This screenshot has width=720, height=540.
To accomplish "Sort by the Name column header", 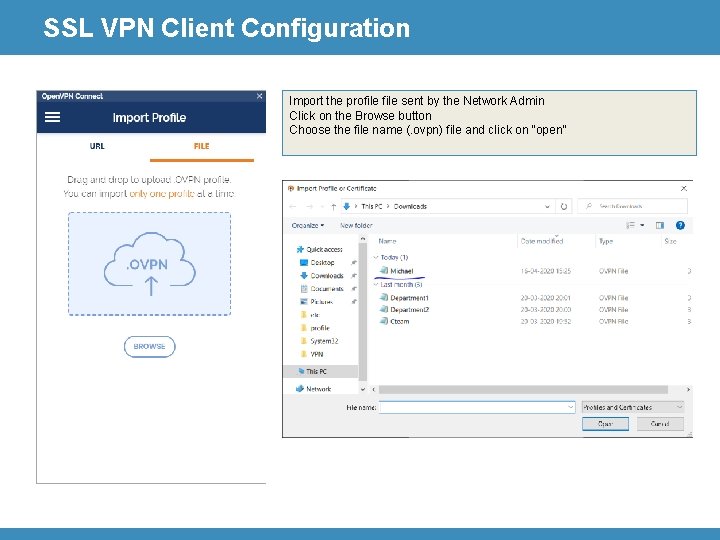I will [x=387, y=241].
